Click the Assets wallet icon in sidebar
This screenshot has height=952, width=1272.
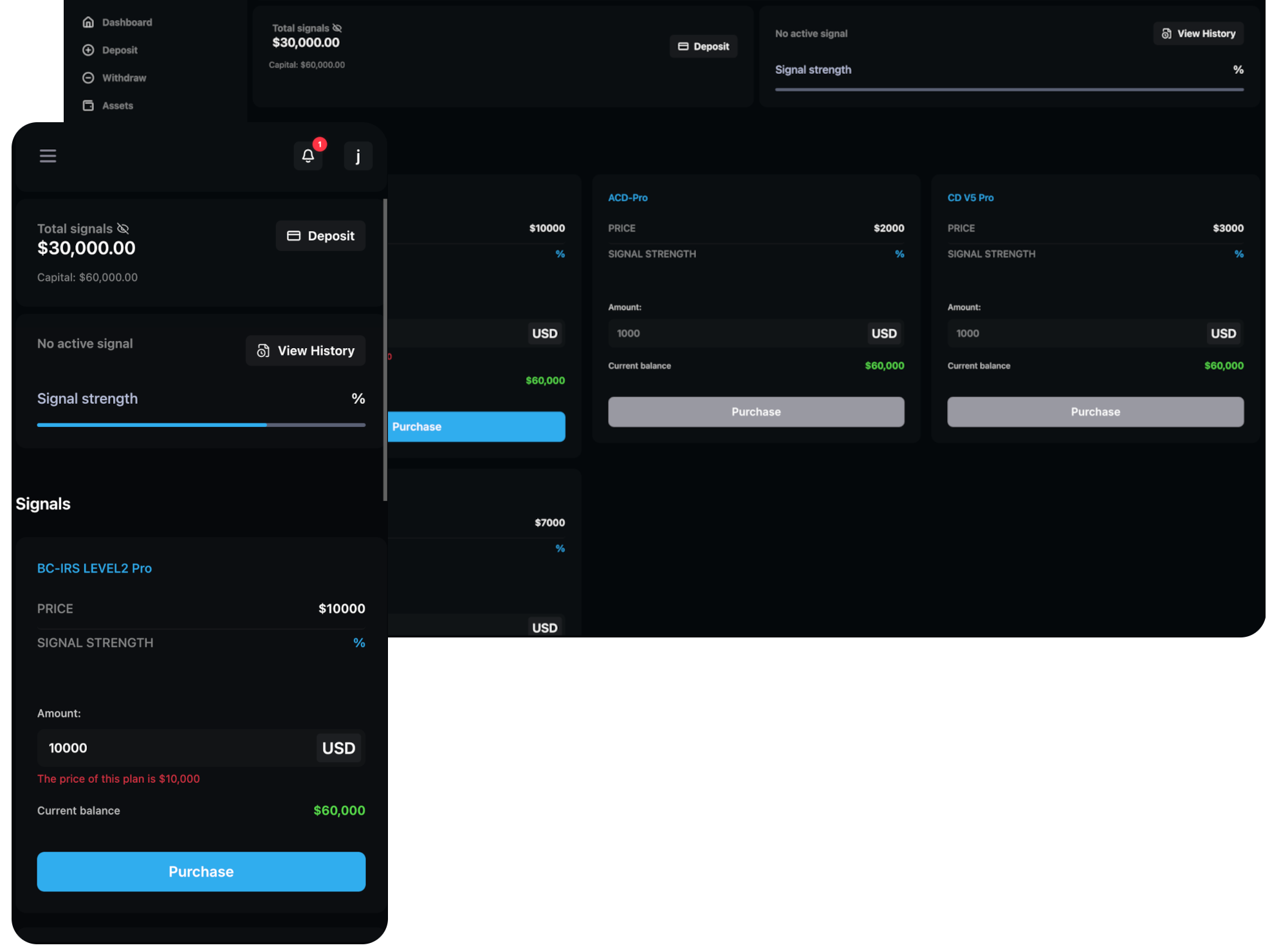click(88, 105)
